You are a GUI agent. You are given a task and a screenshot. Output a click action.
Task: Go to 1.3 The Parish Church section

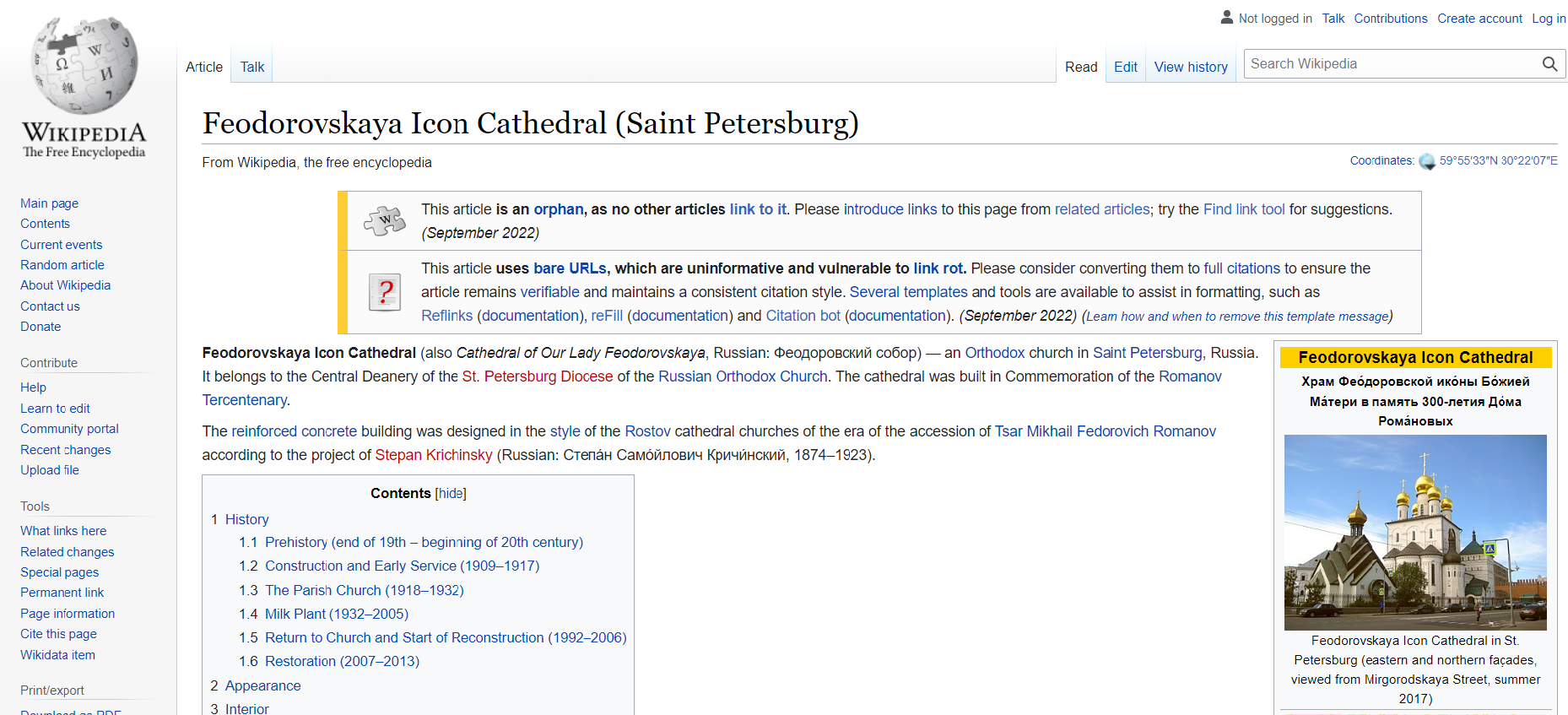(x=351, y=591)
